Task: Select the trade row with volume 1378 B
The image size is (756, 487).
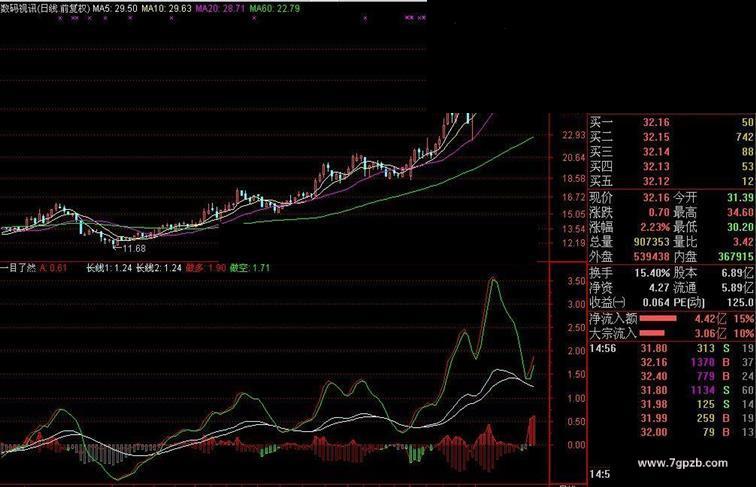Action: (x=671, y=363)
